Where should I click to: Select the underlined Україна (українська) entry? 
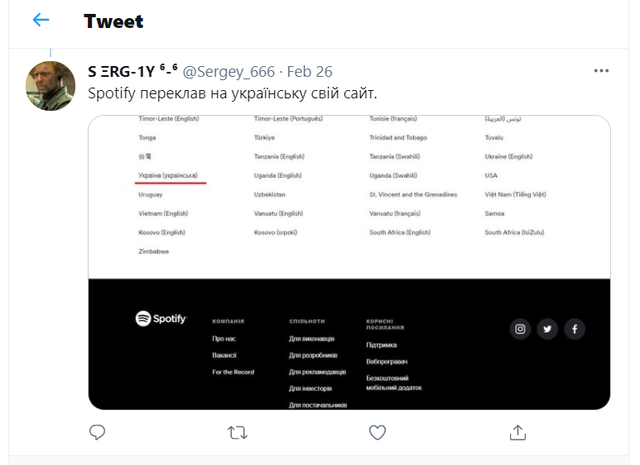[x=172, y=175]
